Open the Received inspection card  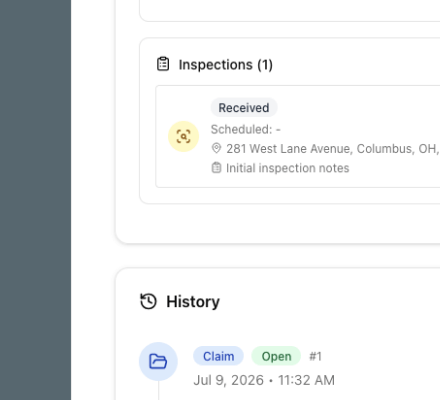point(298,136)
